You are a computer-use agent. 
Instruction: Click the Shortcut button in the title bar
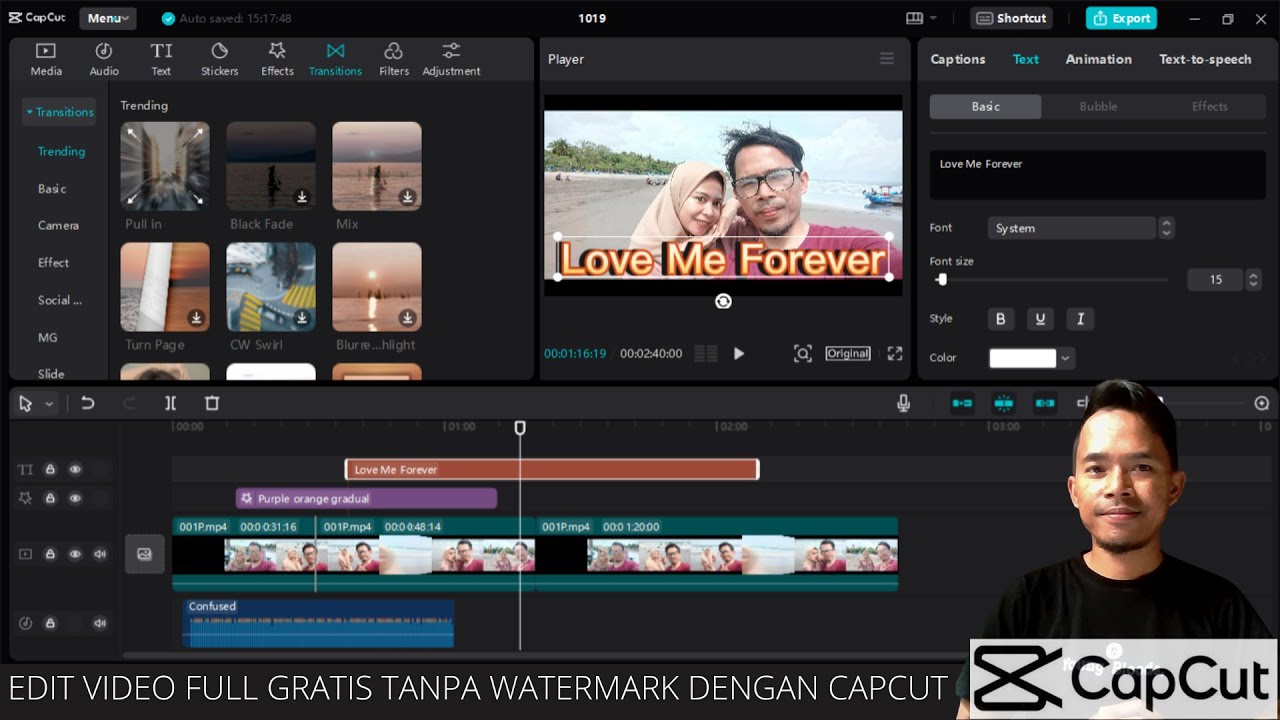click(1010, 17)
